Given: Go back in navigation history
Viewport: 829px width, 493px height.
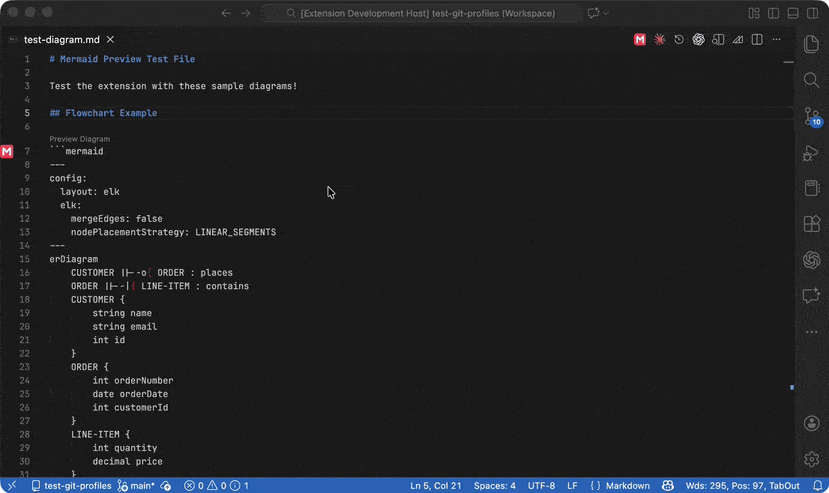Looking at the screenshot, I should coord(226,13).
